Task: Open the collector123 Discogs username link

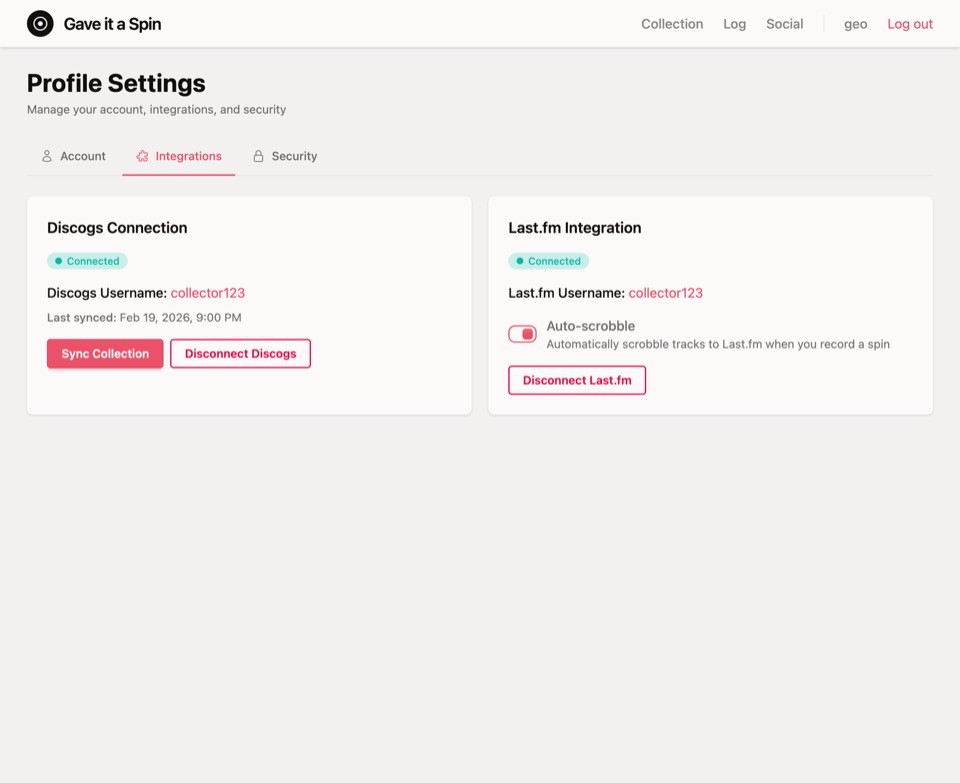Action: point(207,293)
